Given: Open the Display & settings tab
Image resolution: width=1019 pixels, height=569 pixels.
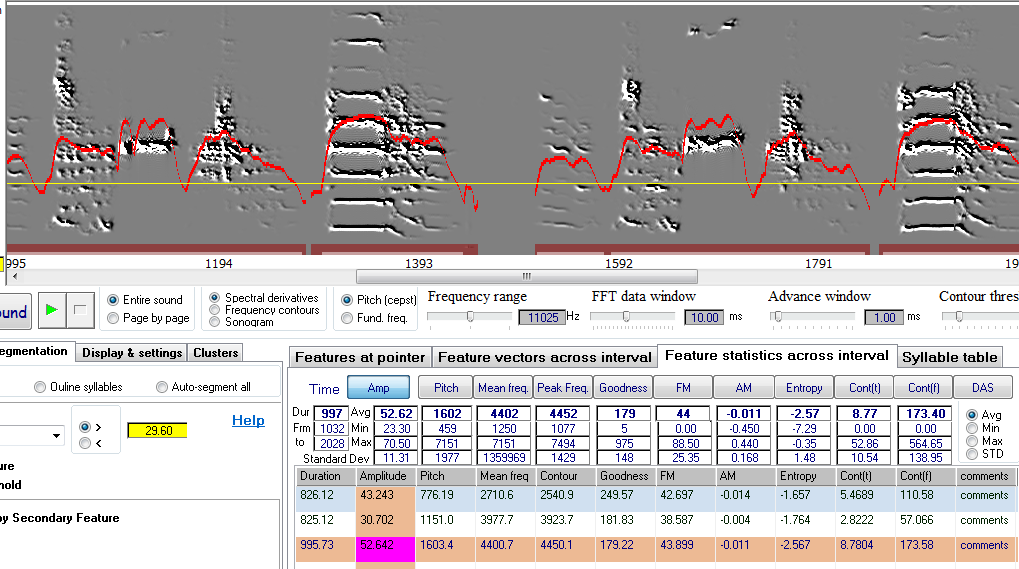Looking at the screenshot, I should click(x=132, y=352).
